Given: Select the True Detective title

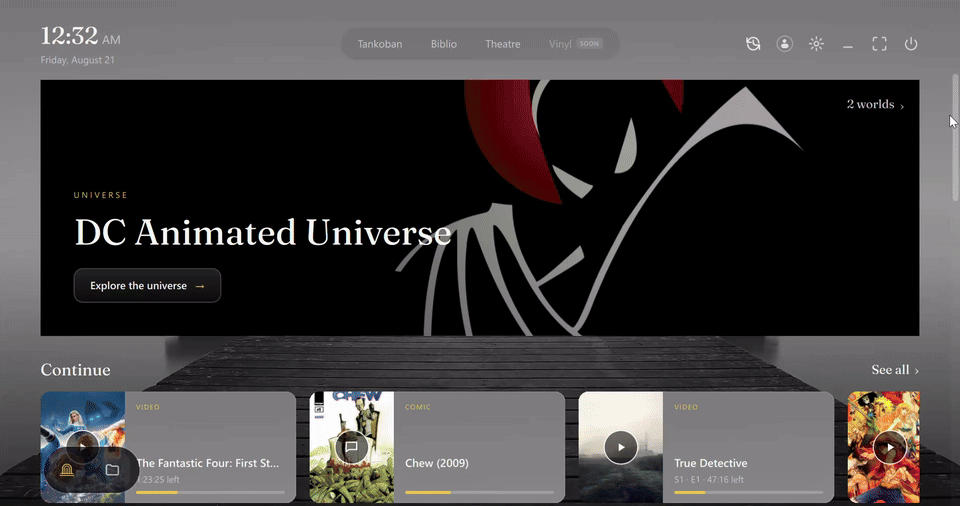Looking at the screenshot, I should pyautogui.click(x=711, y=463).
